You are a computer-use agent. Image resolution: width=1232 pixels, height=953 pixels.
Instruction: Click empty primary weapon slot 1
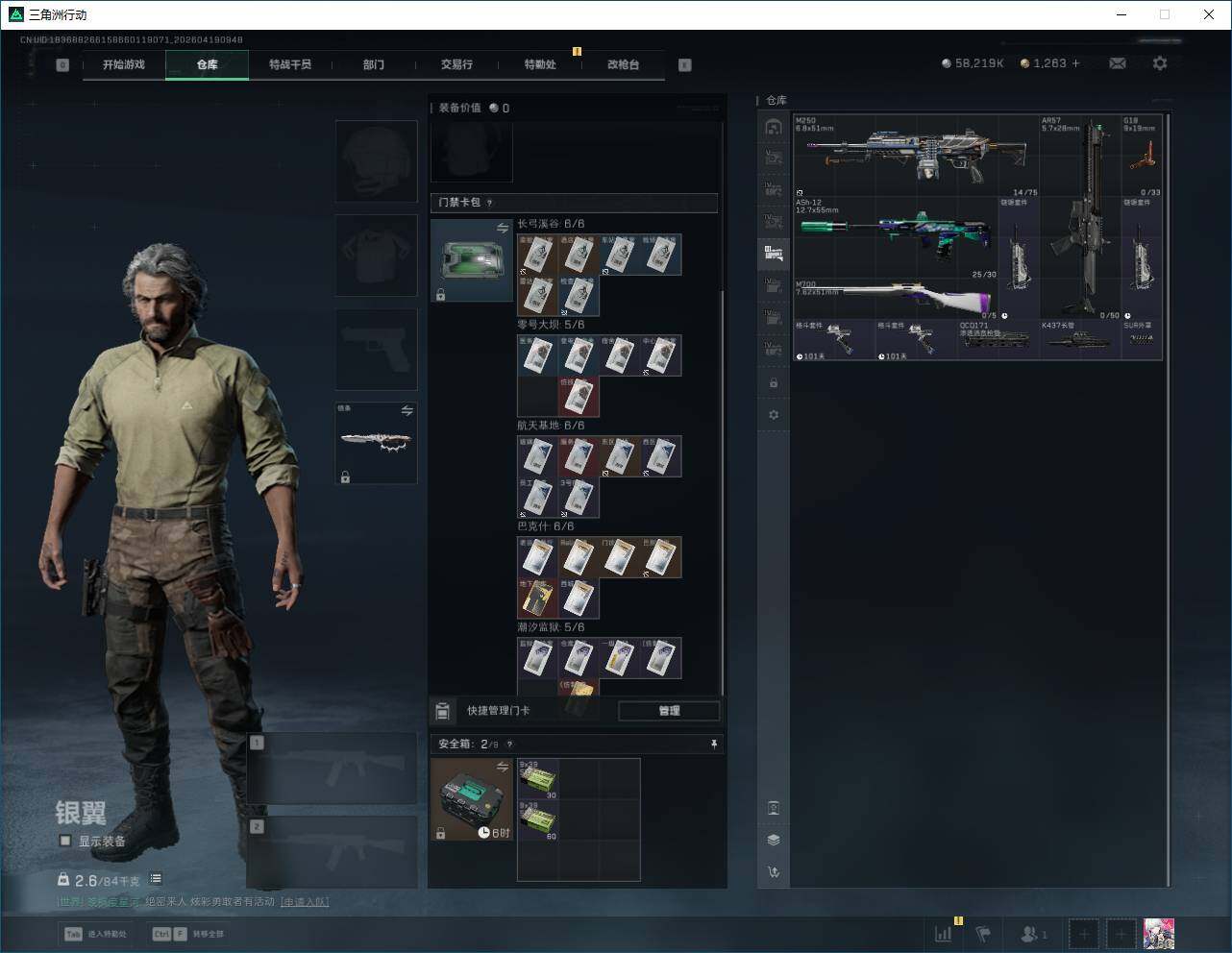pos(333,769)
